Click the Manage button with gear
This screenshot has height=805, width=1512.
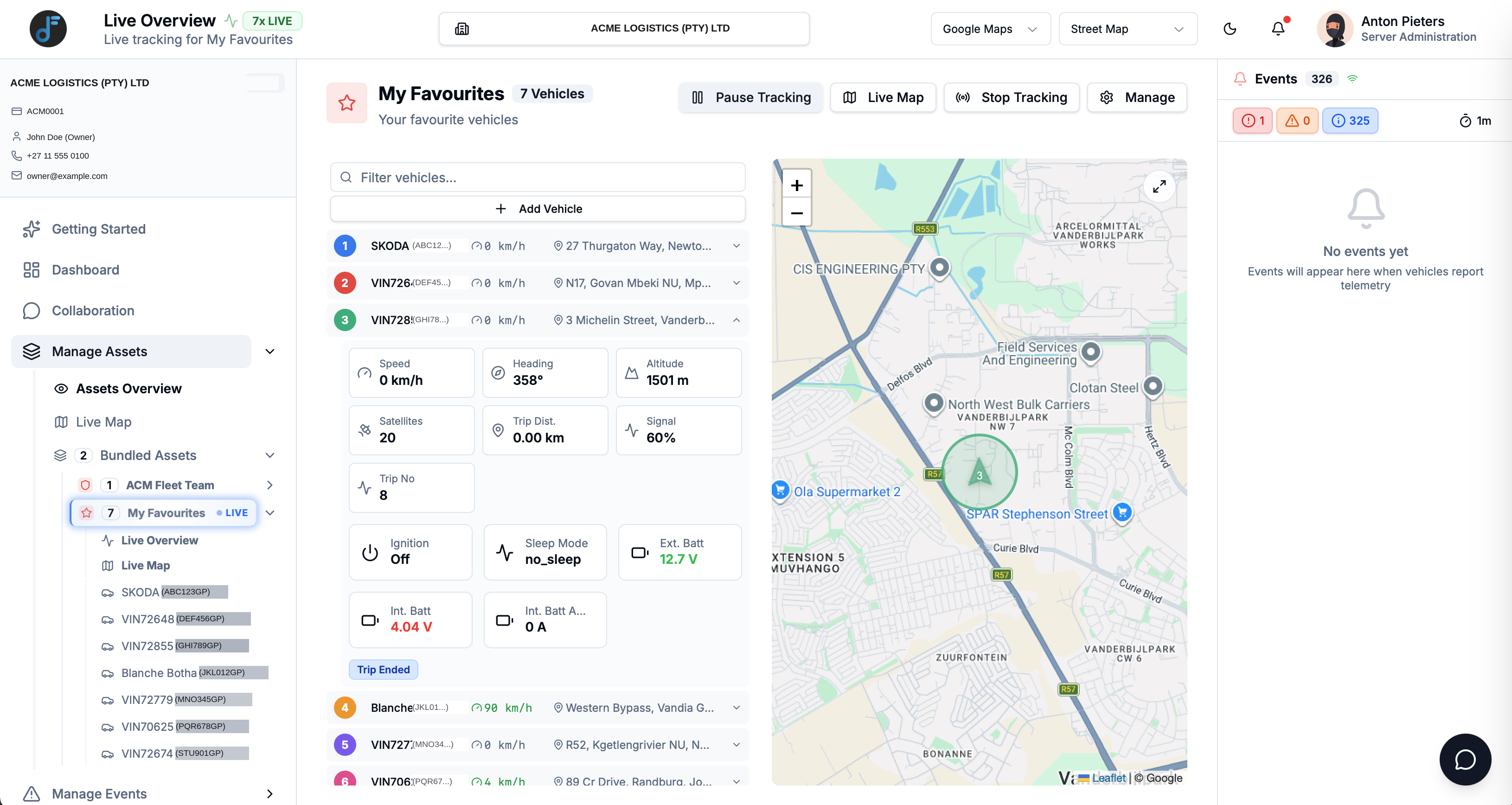point(1137,97)
